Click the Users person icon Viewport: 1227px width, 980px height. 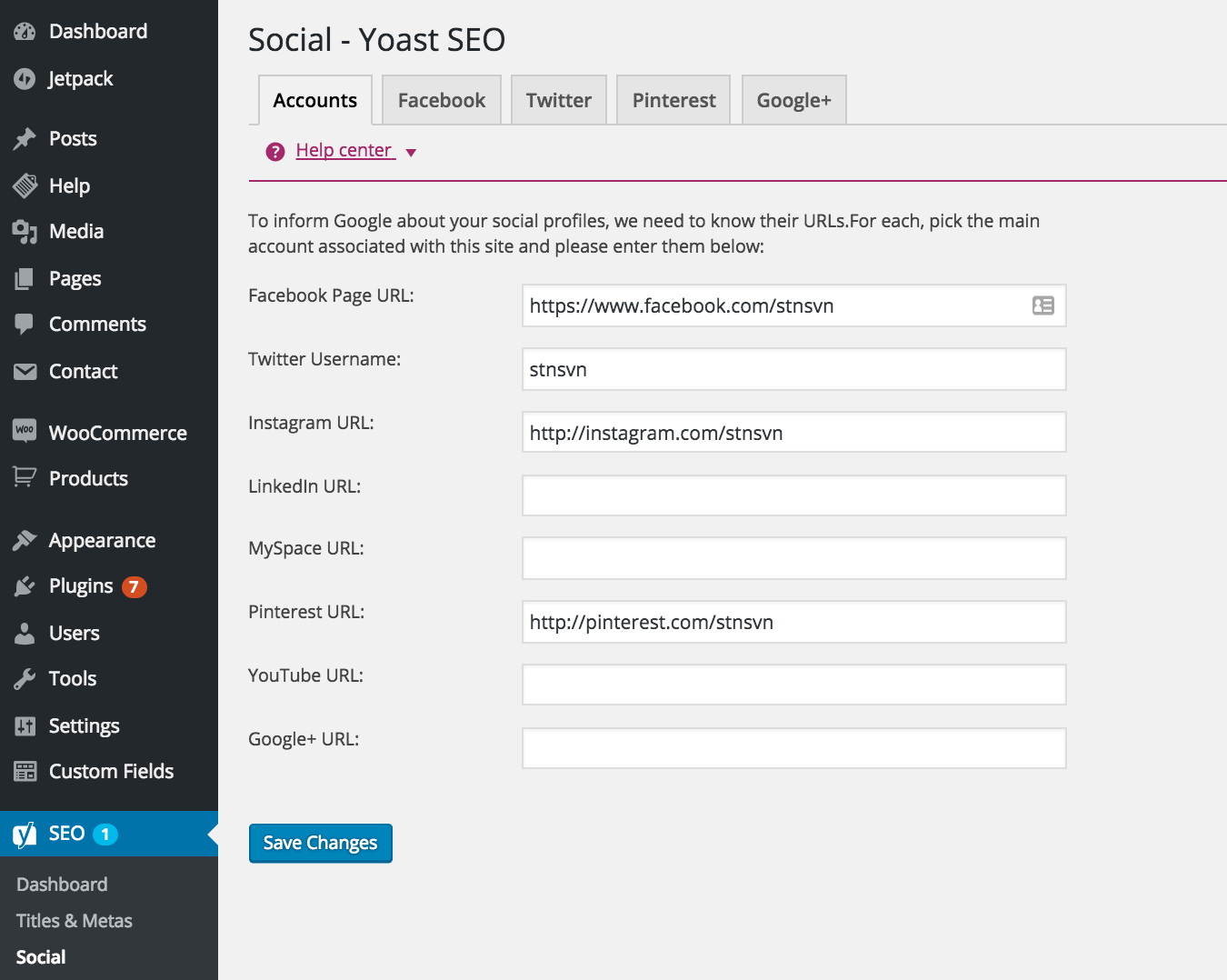[x=25, y=634]
